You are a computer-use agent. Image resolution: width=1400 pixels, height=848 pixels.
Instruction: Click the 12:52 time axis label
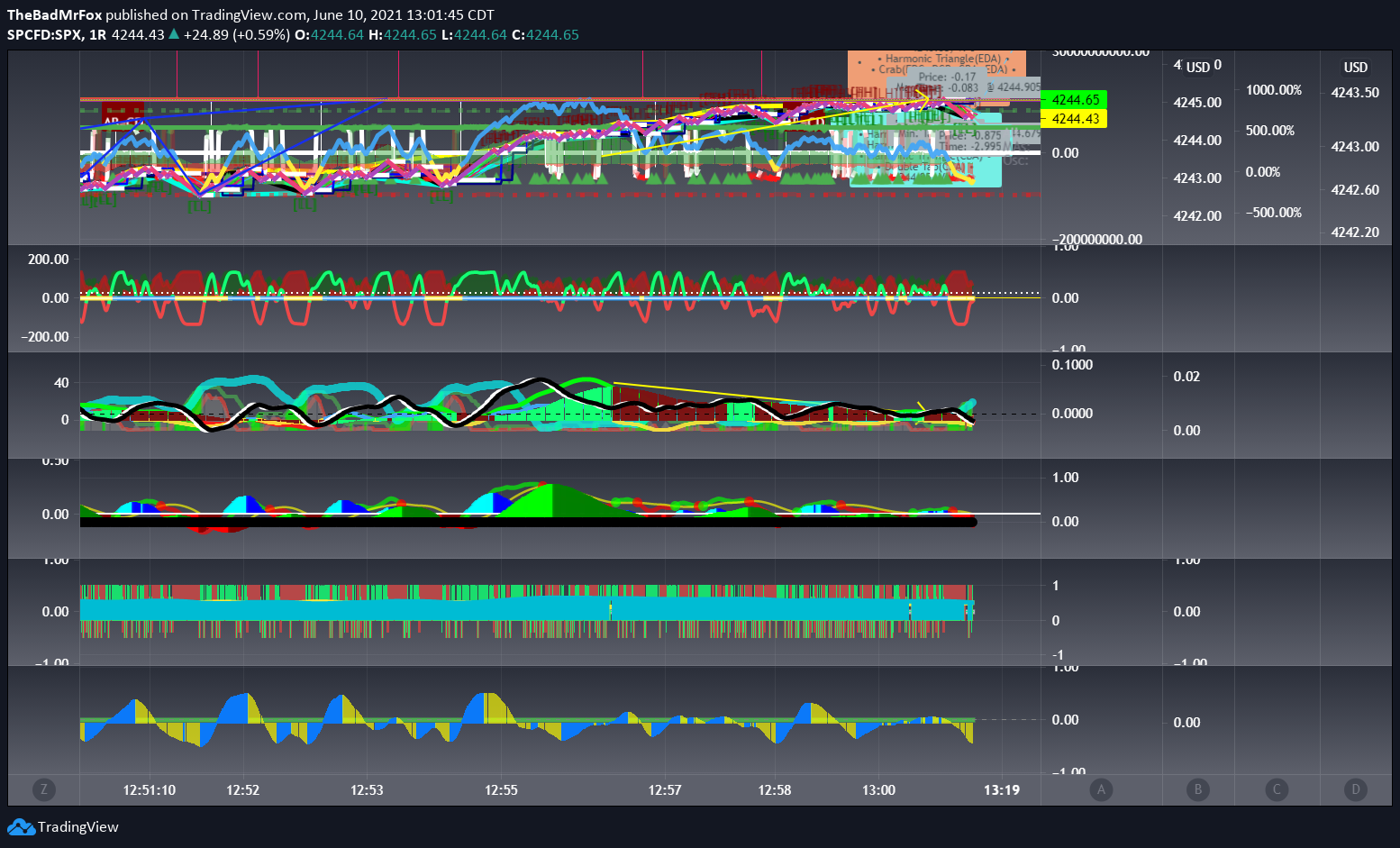click(243, 790)
